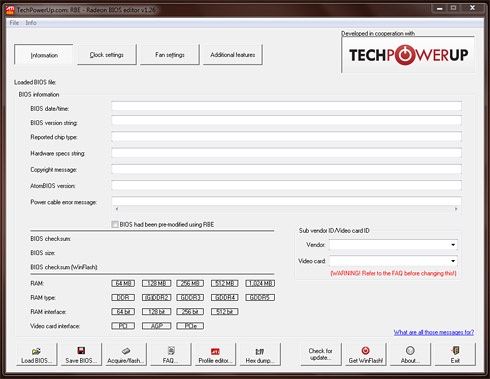
Task: Click the 64 bit RAM interface indicator
Action: pos(123,312)
